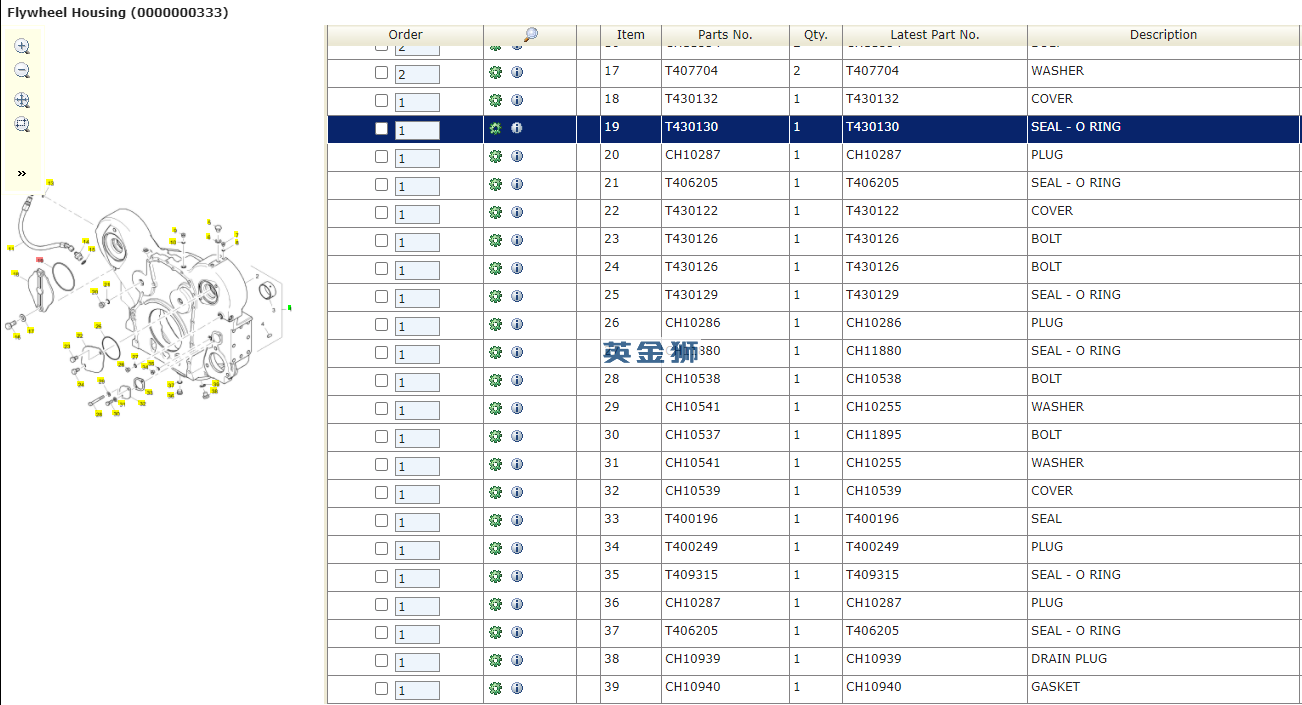Click the Parts No. column header
1302x705 pixels.
point(725,35)
